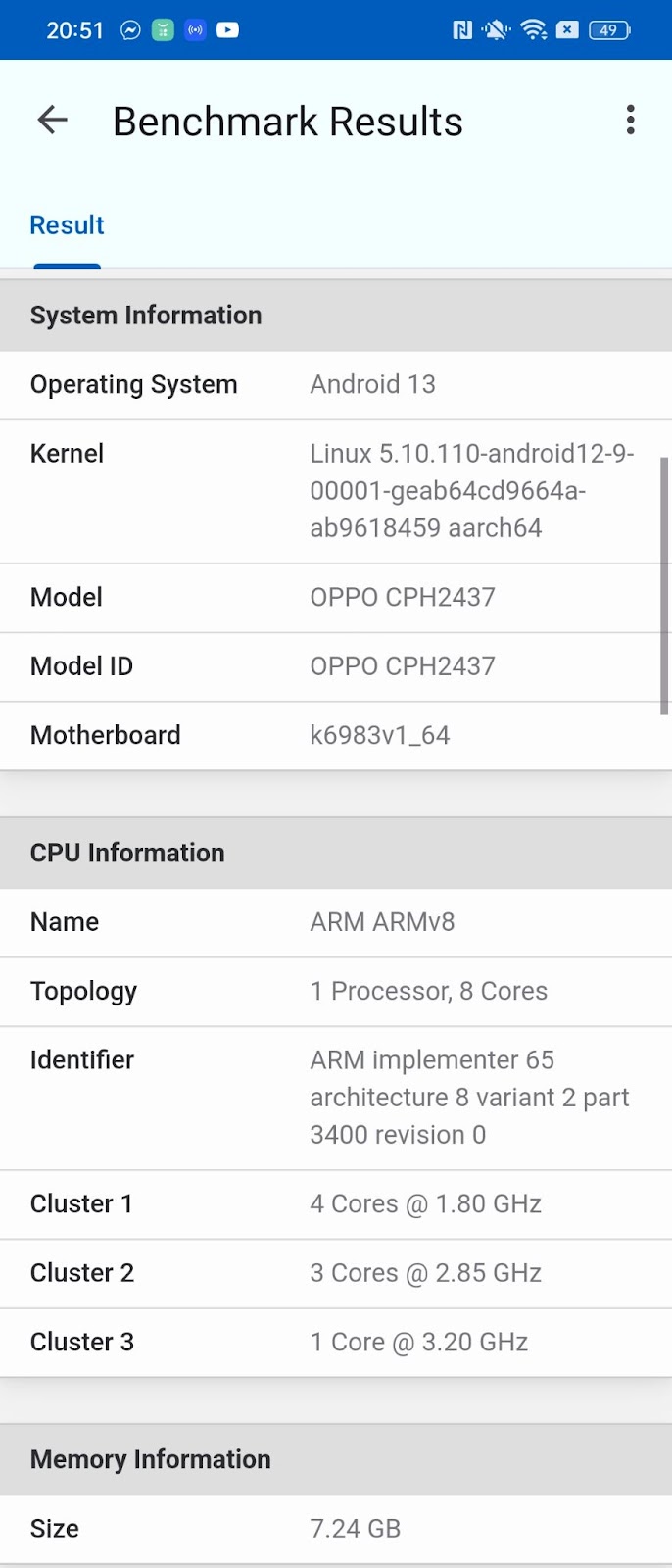Select the System Information section header
Viewport: 672px width, 1568px height.
tap(336, 316)
